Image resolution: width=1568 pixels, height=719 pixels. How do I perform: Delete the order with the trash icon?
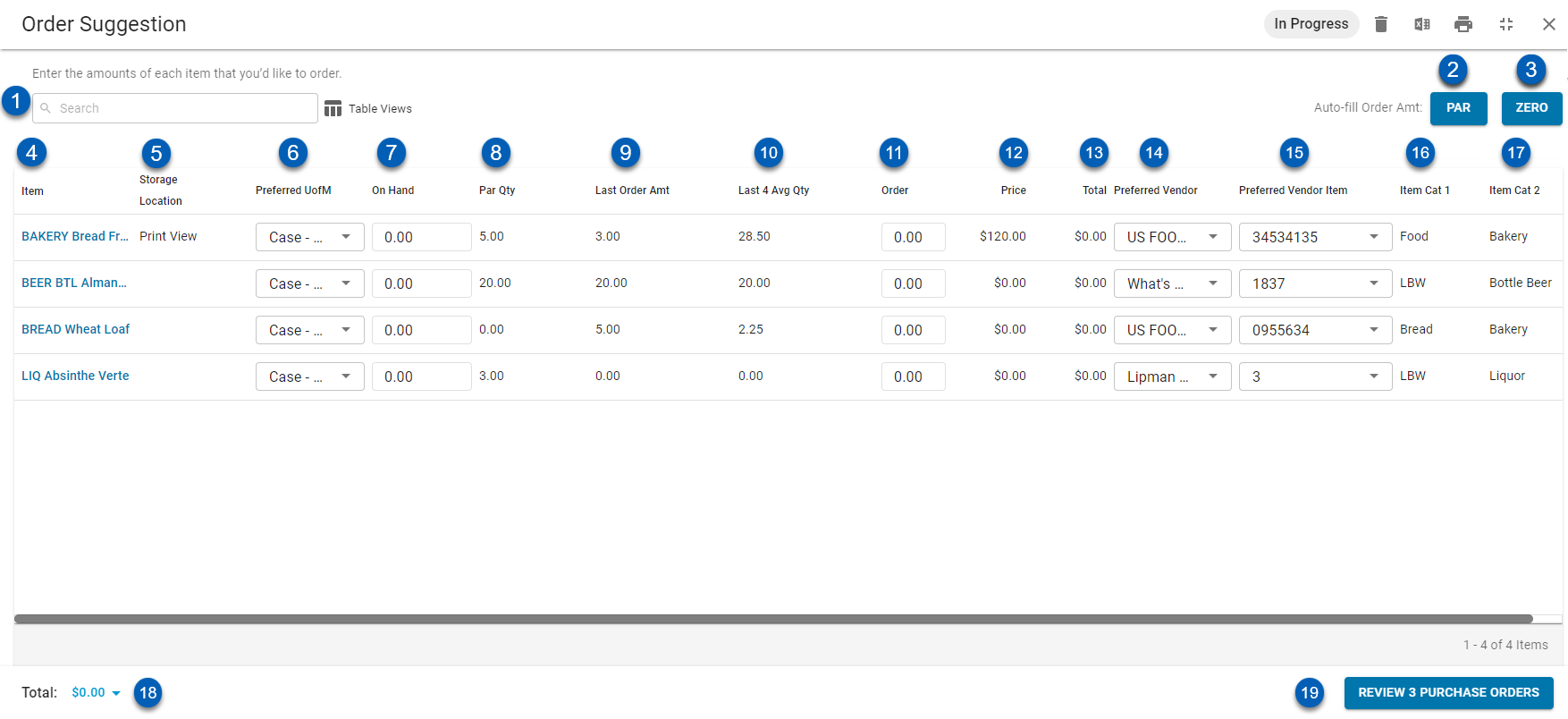click(1380, 24)
